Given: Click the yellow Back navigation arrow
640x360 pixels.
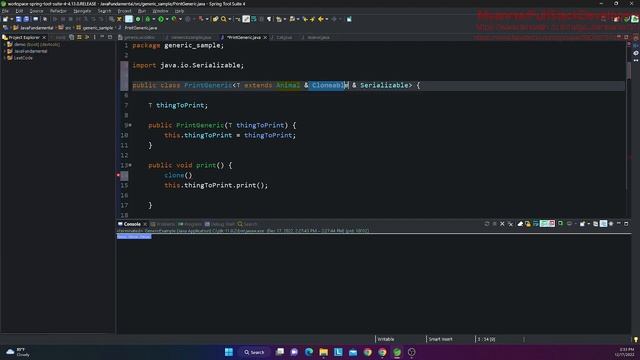Looking at the screenshot, I should [321, 19].
